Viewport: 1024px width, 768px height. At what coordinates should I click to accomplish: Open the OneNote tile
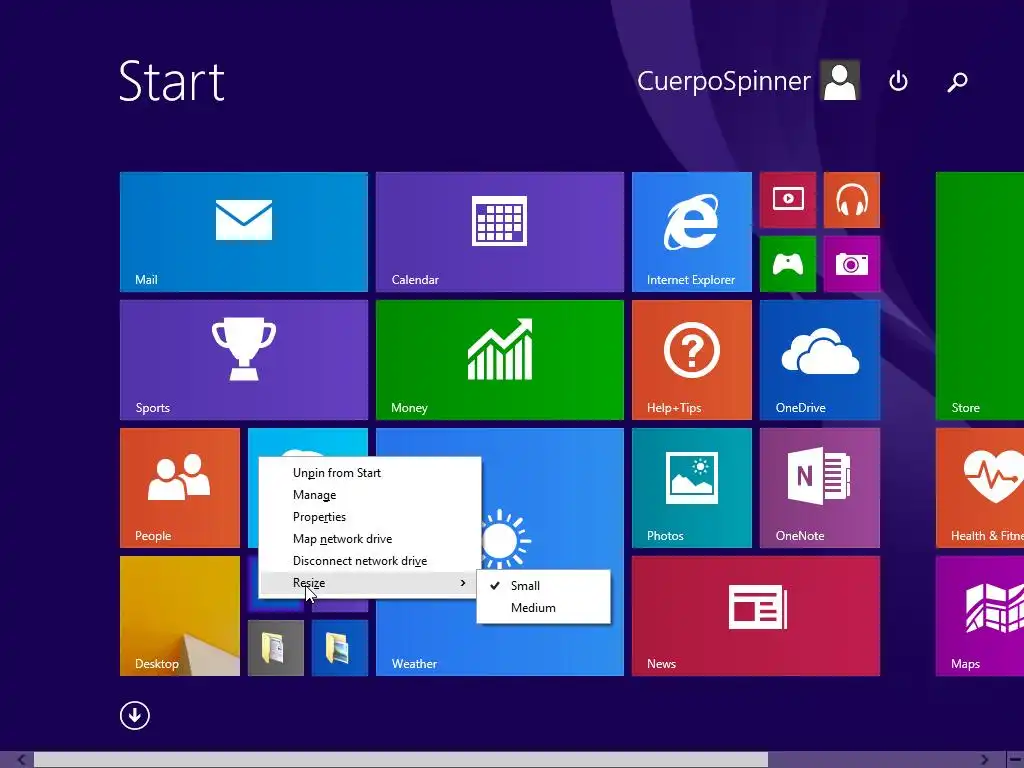click(820, 488)
